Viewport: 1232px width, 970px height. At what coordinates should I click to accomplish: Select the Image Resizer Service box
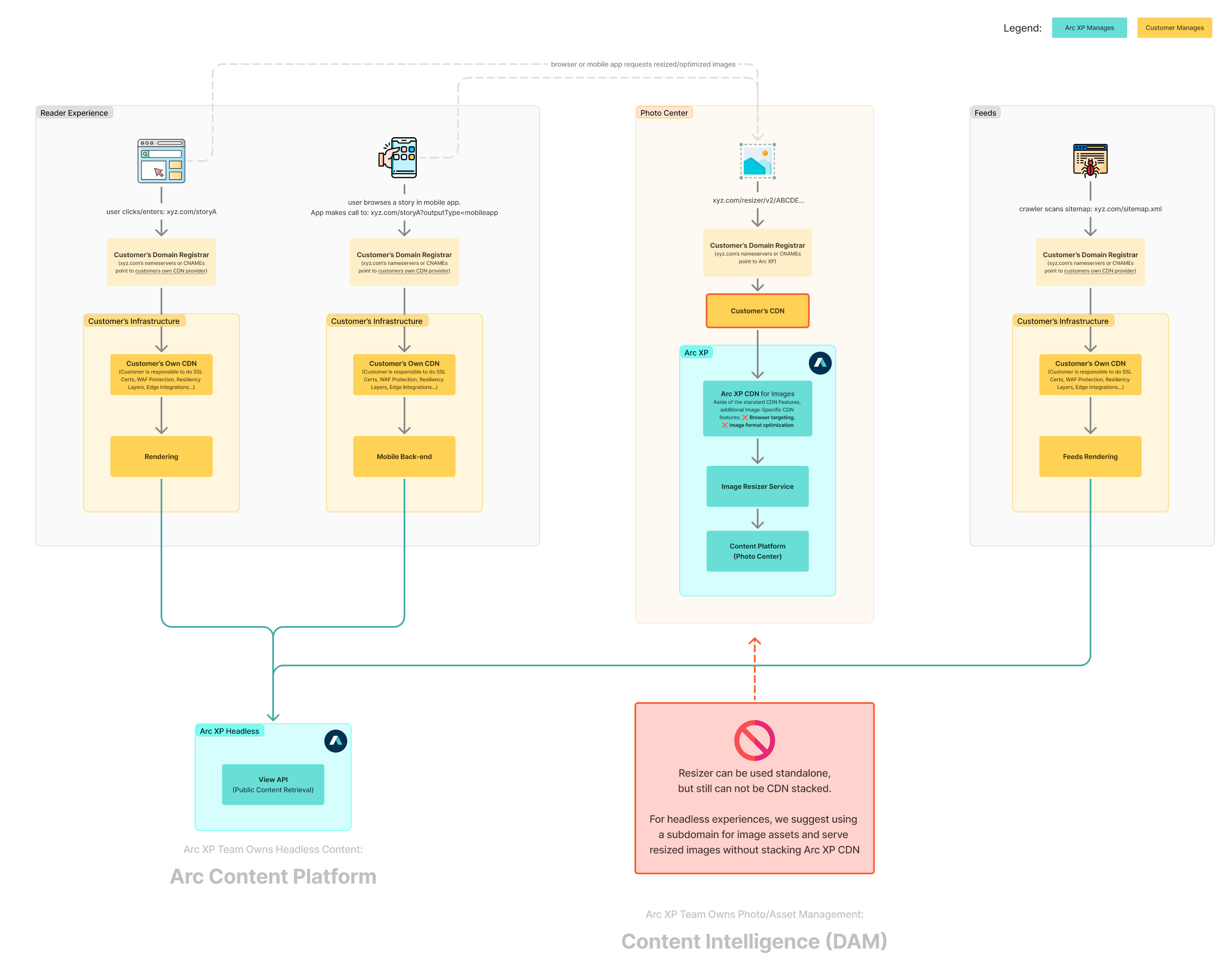757,486
